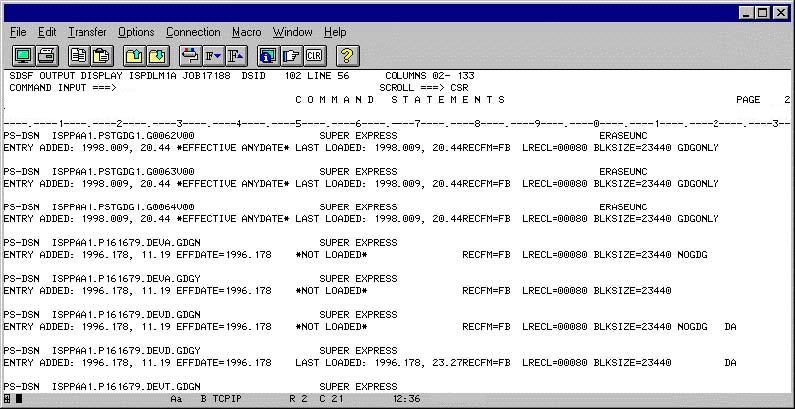Click dataset name ISPPAA1.P161679.DEVA.GDGY
This screenshot has width=795, height=409.
pyautogui.click(x=126, y=279)
